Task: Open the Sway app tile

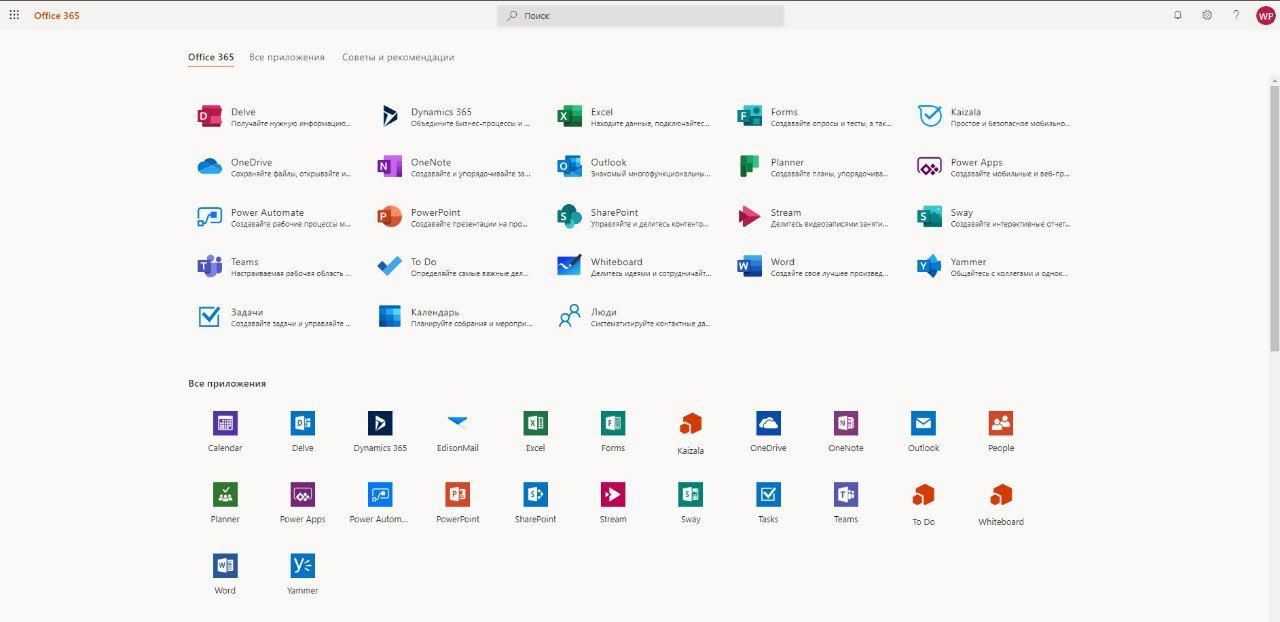Action: click(x=995, y=217)
